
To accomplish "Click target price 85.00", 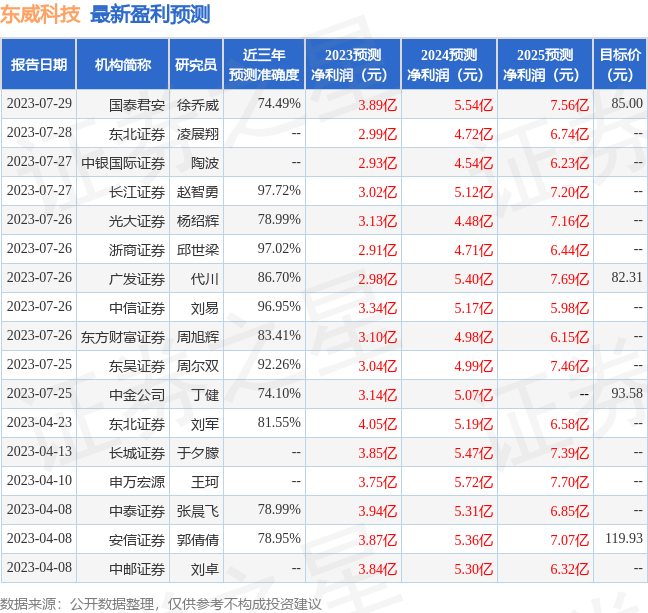I will point(627,104).
